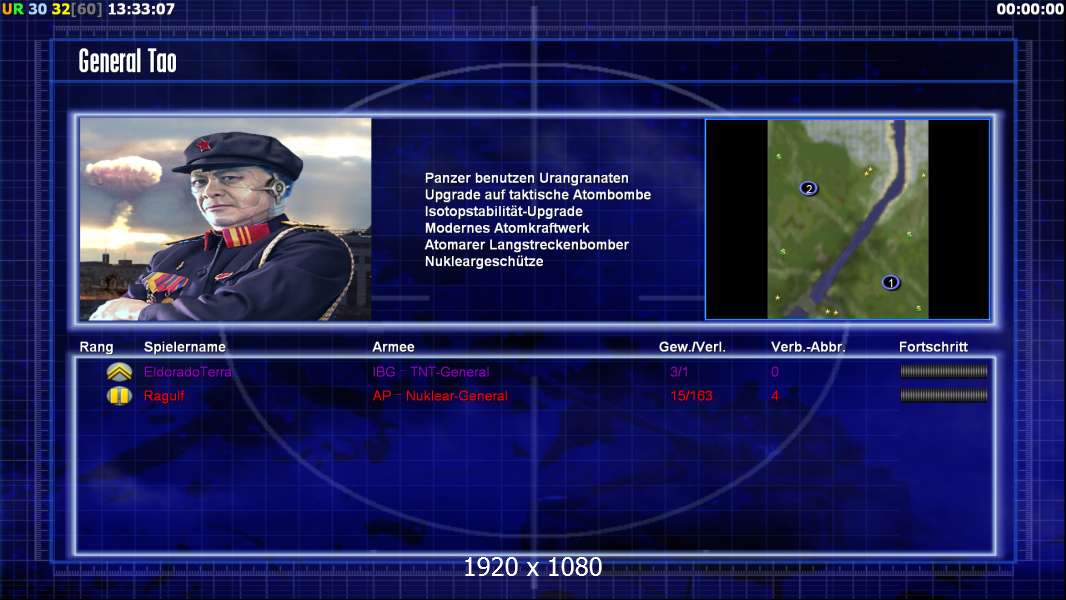This screenshot has width=1066, height=600.
Task: Click the win/loss value "15/163"
Action: 691,396
